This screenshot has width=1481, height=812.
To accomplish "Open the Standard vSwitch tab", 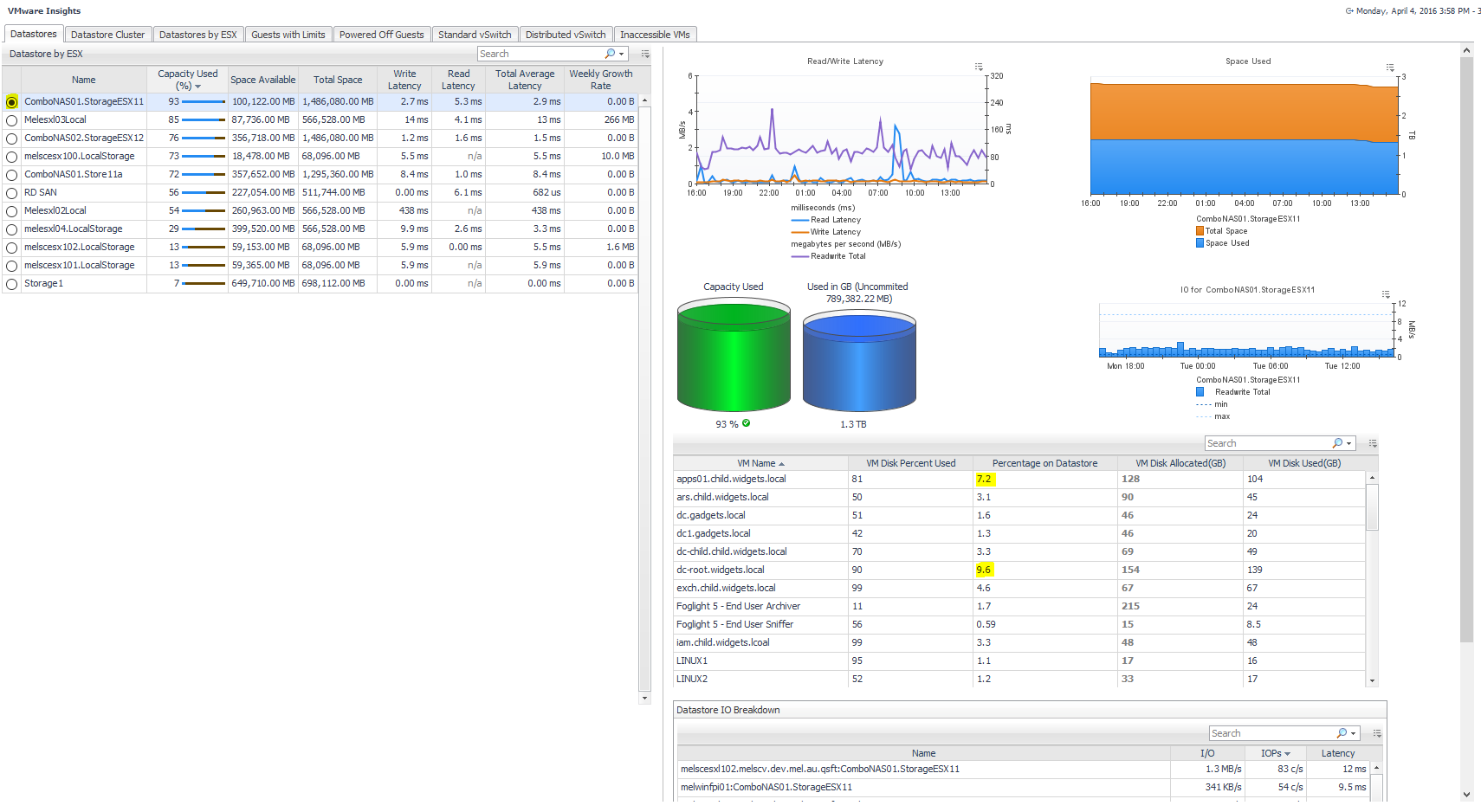I will (475, 35).
